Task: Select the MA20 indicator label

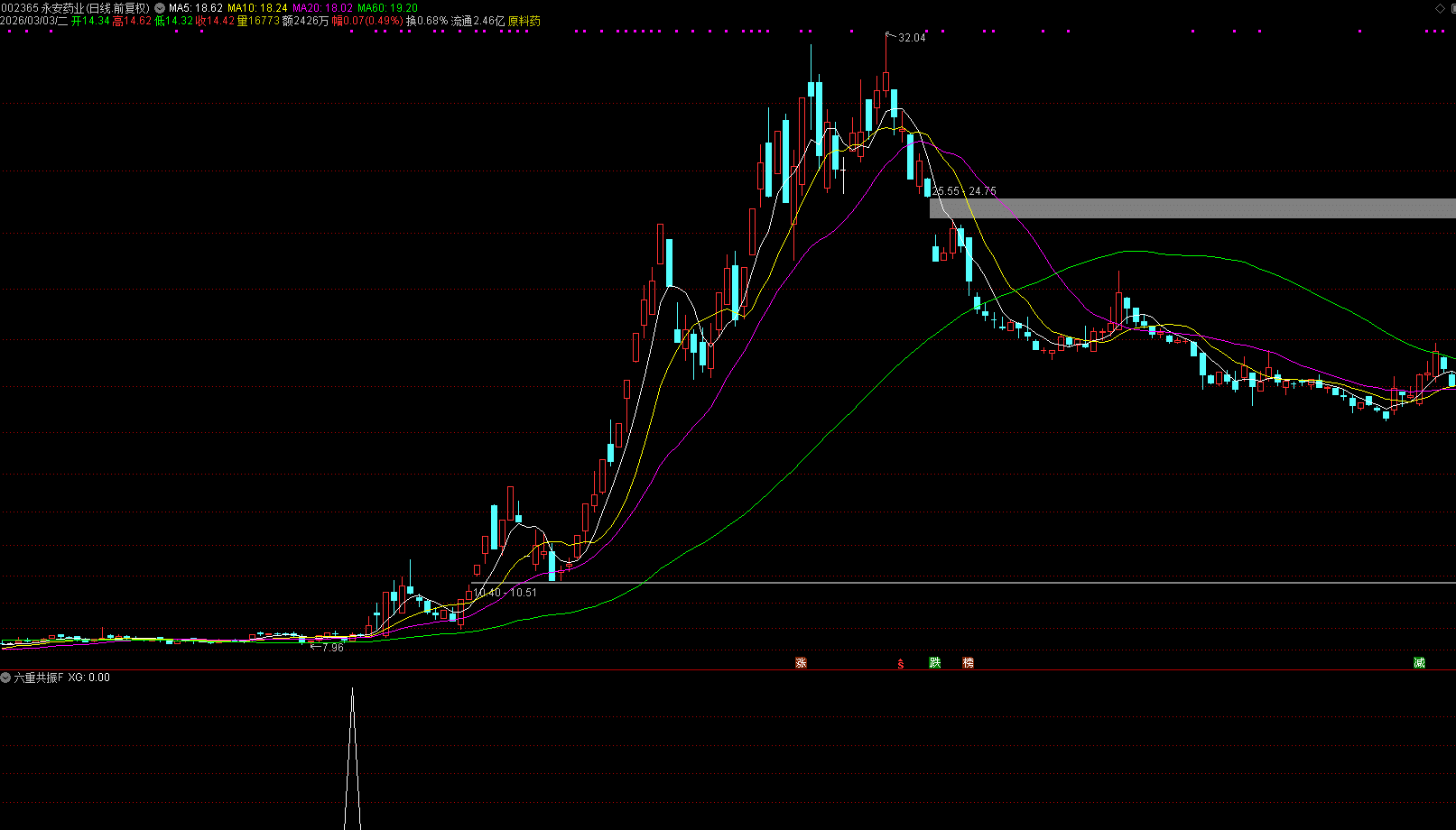Action: (322, 8)
